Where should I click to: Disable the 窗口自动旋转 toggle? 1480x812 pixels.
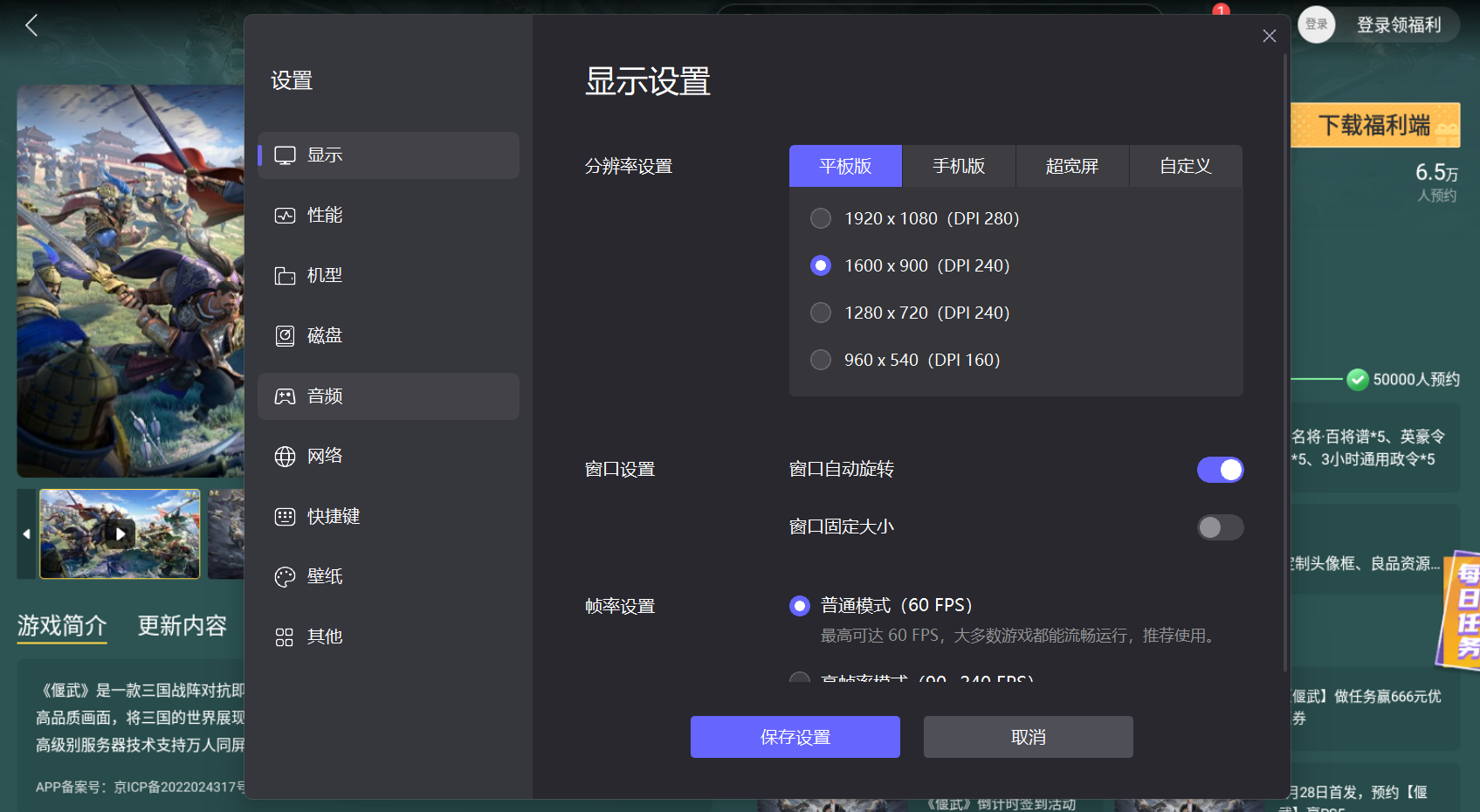click(1220, 470)
